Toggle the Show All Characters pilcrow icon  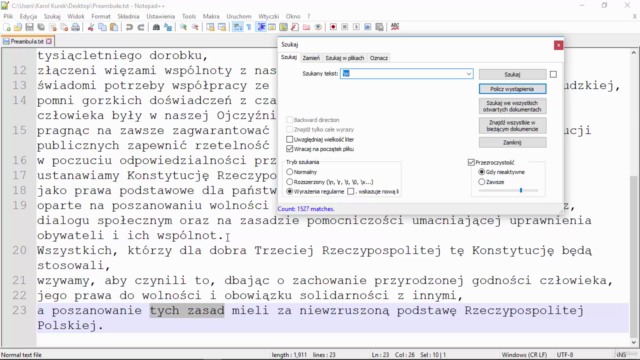(x=249, y=27)
